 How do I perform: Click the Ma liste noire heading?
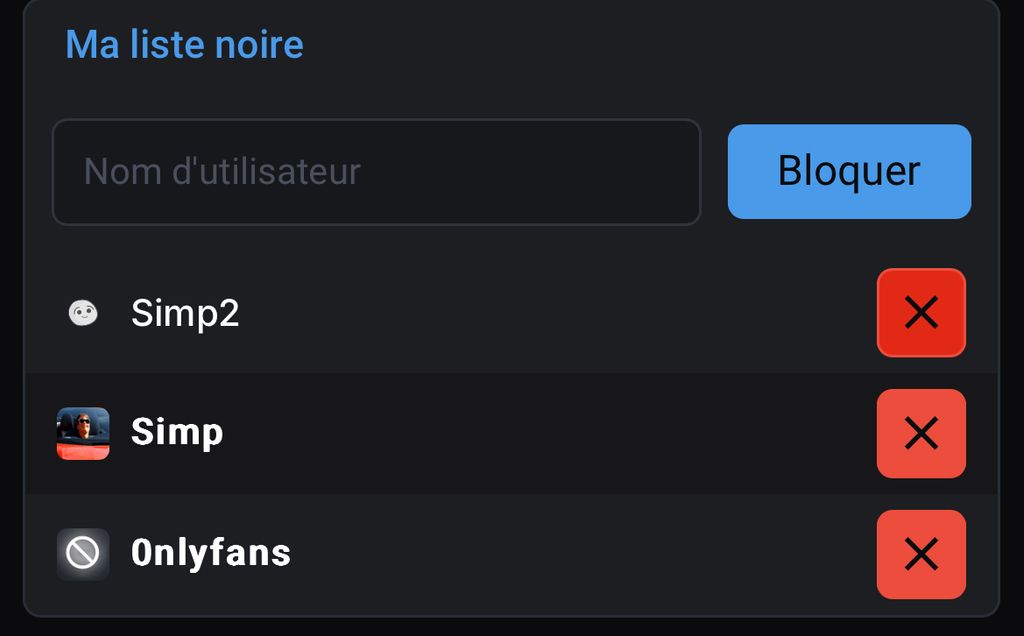(x=184, y=44)
